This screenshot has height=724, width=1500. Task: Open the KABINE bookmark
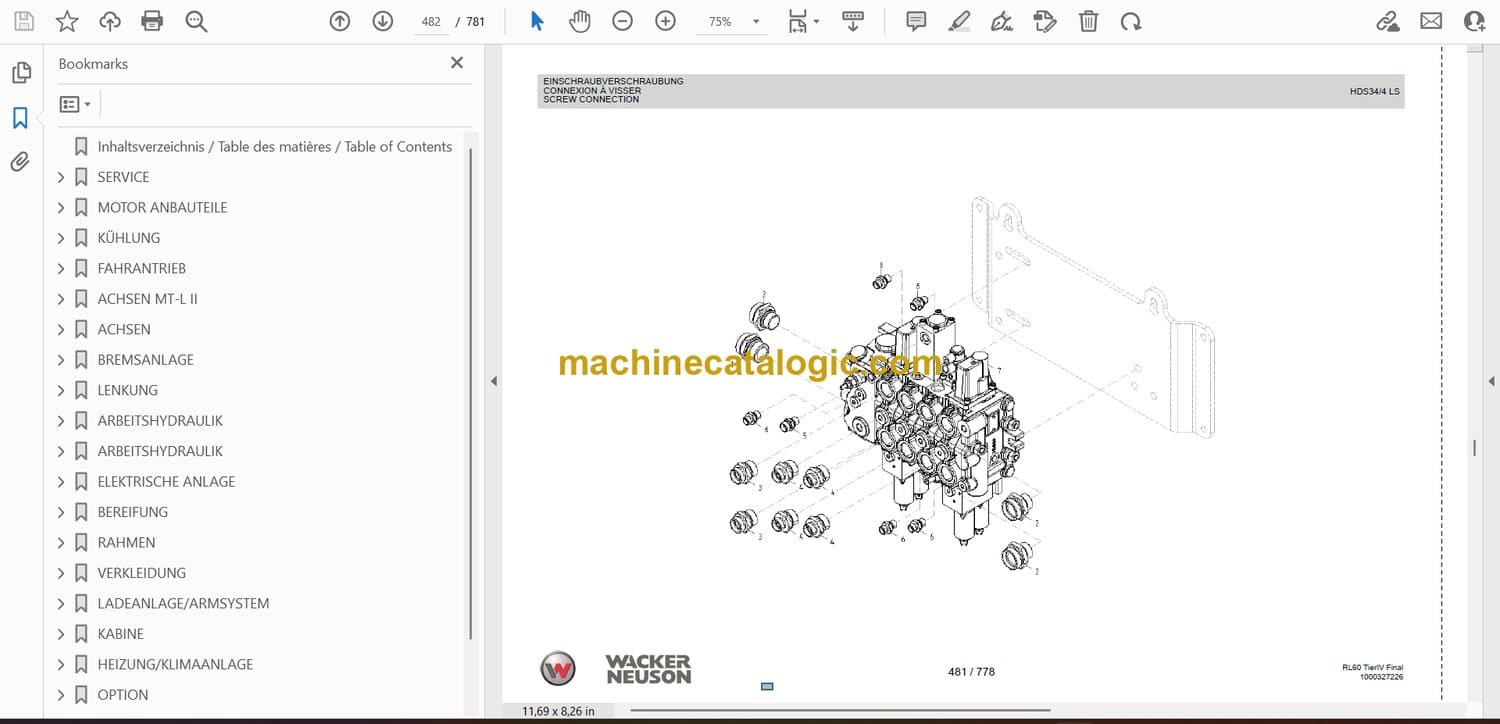pos(120,634)
